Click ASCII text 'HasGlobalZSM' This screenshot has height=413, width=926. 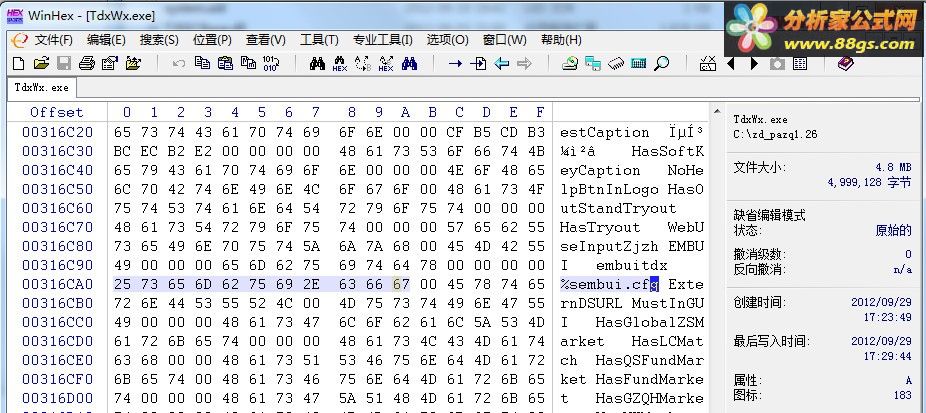coord(650,322)
